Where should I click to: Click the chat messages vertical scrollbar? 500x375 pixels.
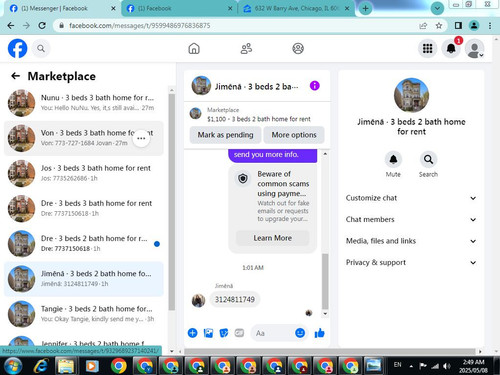pyautogui.click(x=325, y=282)
